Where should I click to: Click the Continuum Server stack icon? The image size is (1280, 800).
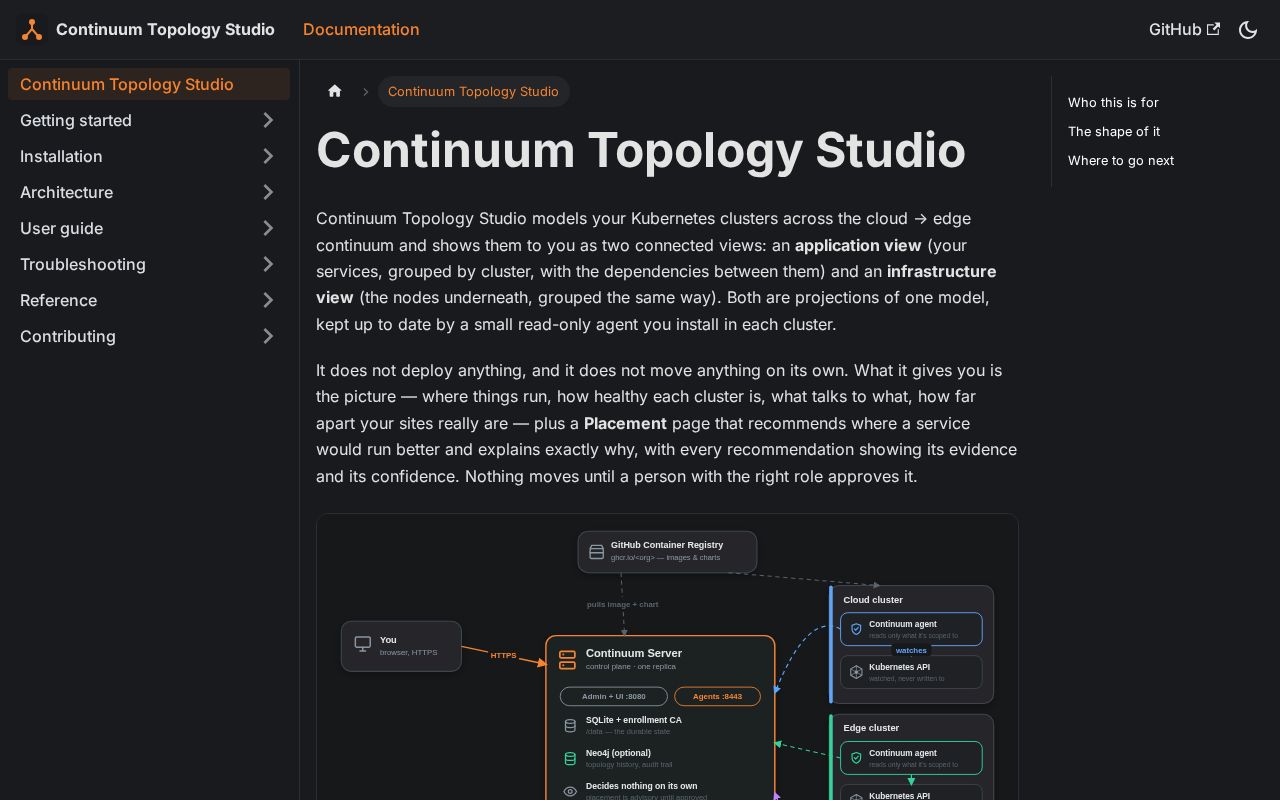click(x=567, y=660)
